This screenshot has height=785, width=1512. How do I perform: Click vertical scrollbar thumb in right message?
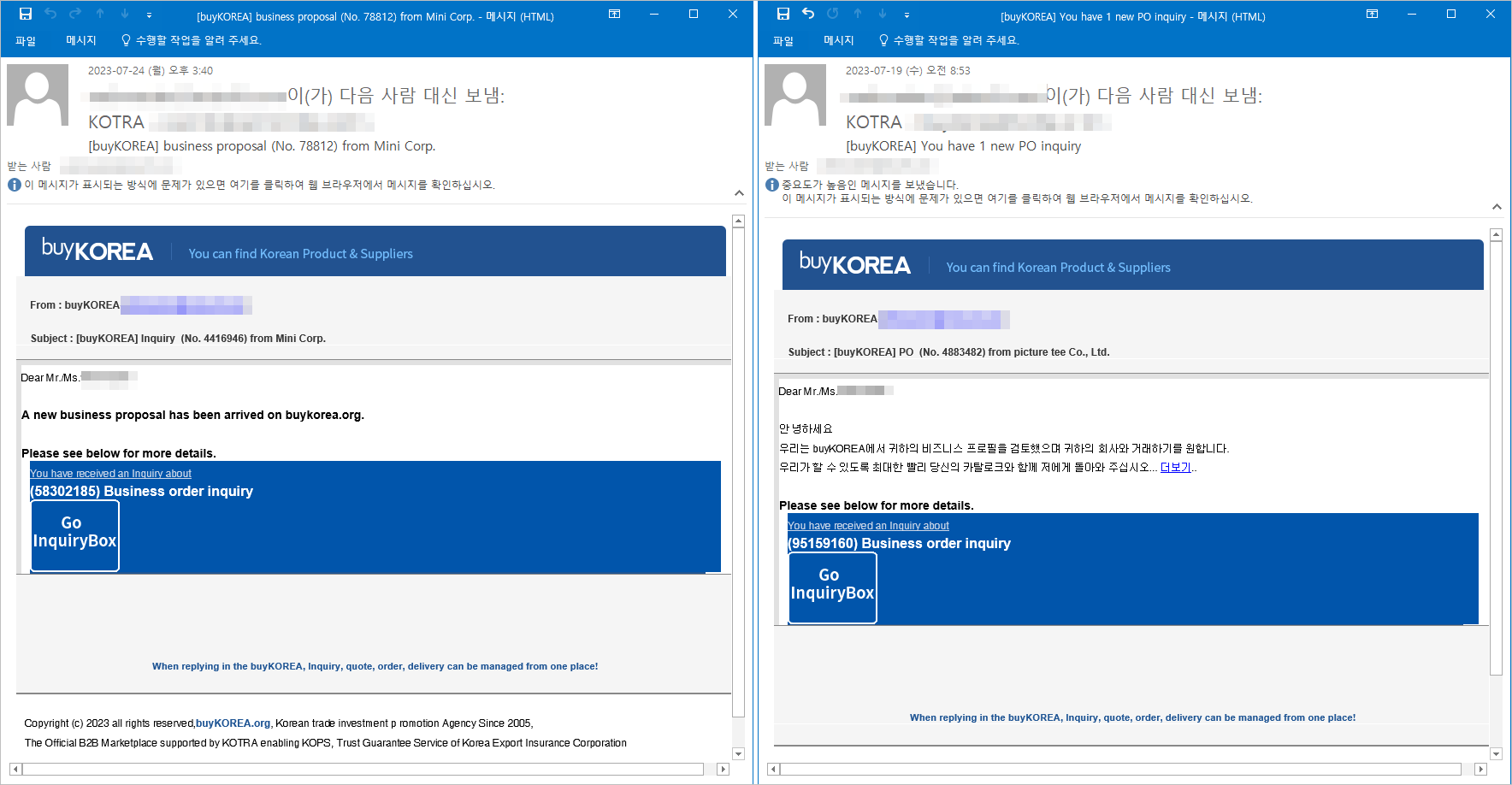point(1496,458)
